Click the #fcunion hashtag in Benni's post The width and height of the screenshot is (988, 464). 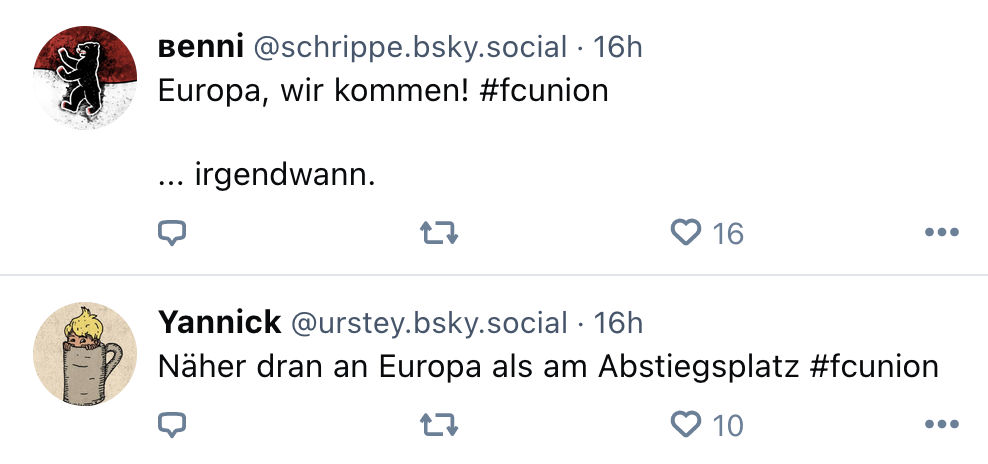(544, 91)
